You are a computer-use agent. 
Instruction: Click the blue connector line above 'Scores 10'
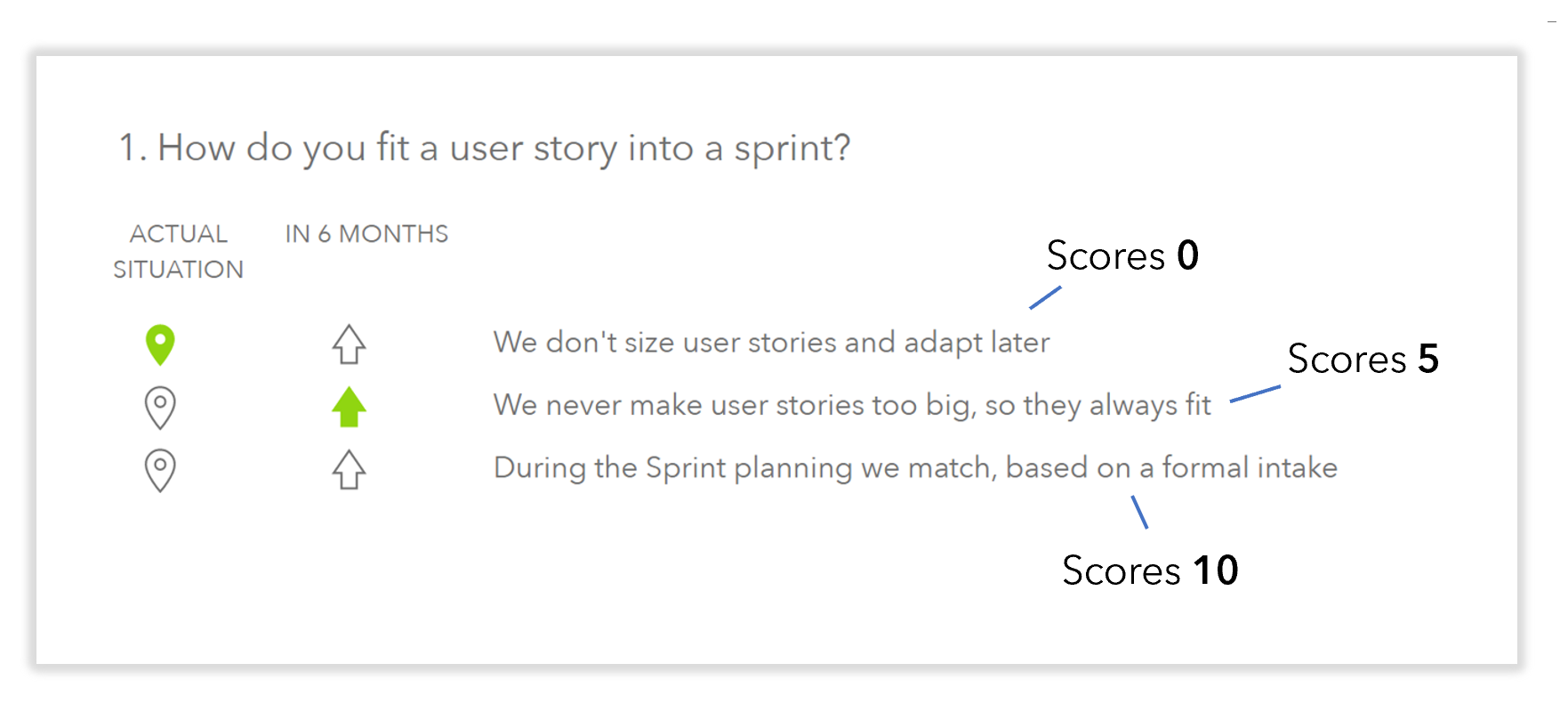1139,512
